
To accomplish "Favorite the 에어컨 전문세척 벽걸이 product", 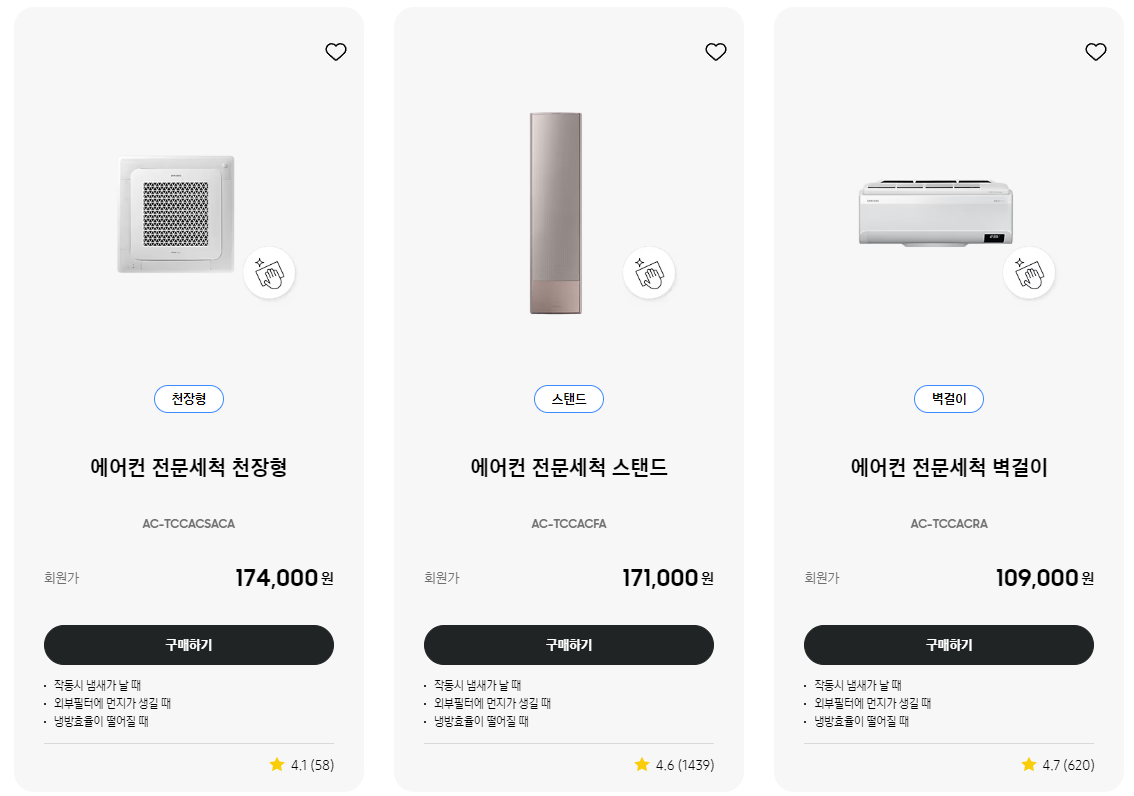I will (1096, 51).
